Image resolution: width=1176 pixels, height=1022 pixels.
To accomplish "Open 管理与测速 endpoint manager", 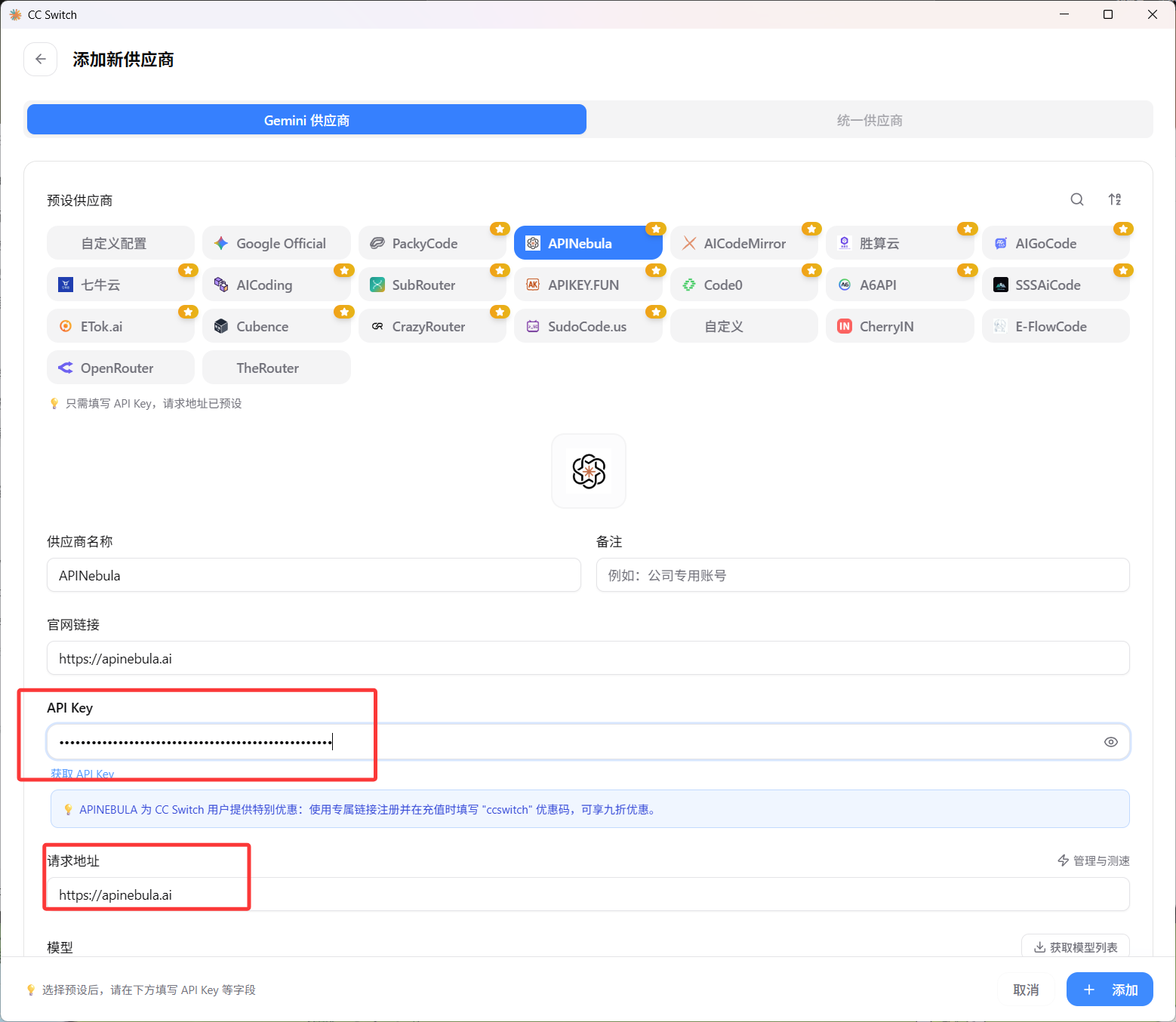I will [x=1093, y=860].
